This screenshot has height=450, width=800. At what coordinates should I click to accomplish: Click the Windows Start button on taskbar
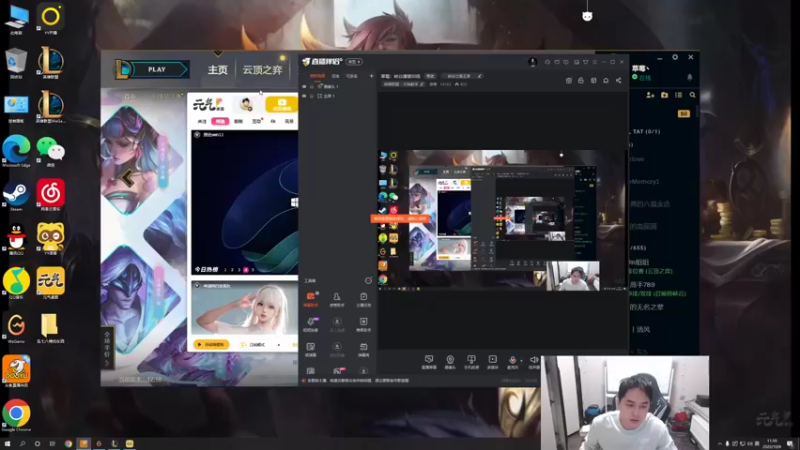point(7,444)
